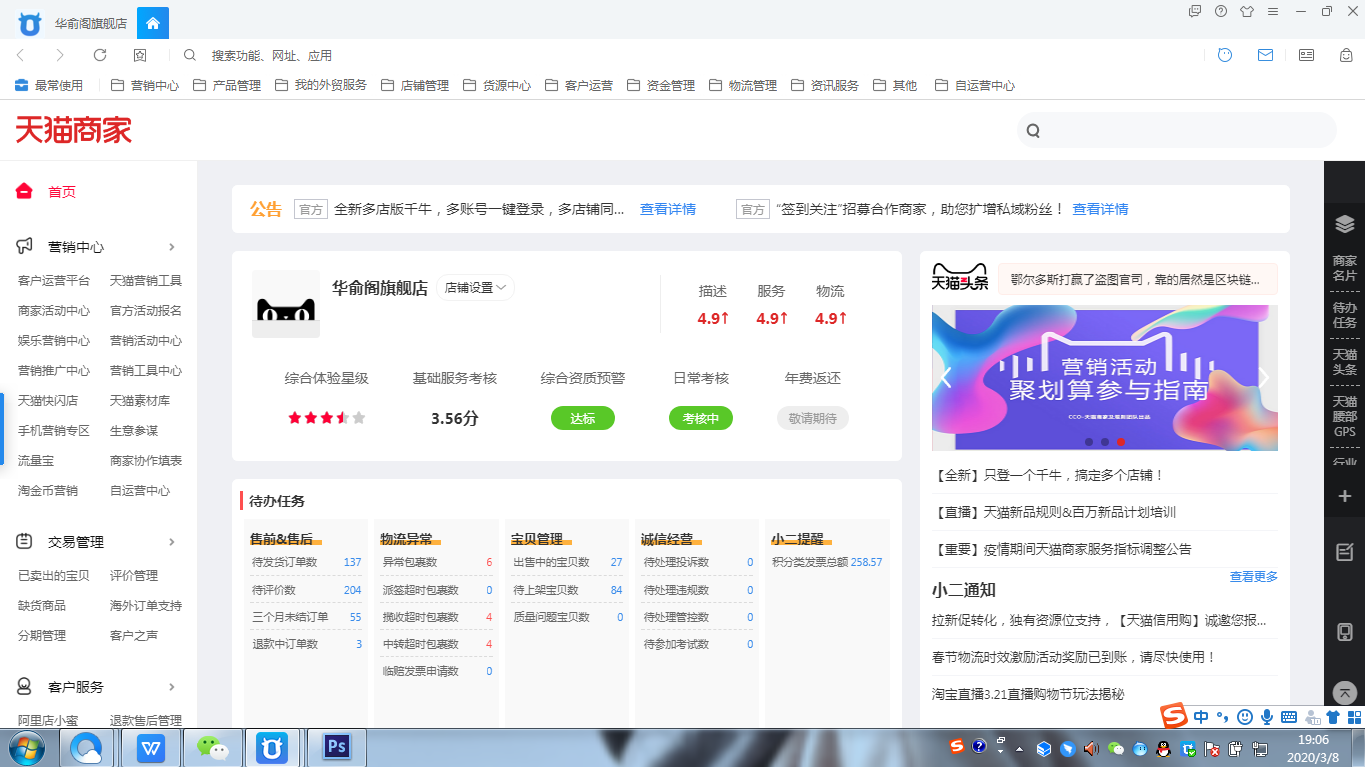Toggle the Sogou voice input microphone

tap(1267, 716)
